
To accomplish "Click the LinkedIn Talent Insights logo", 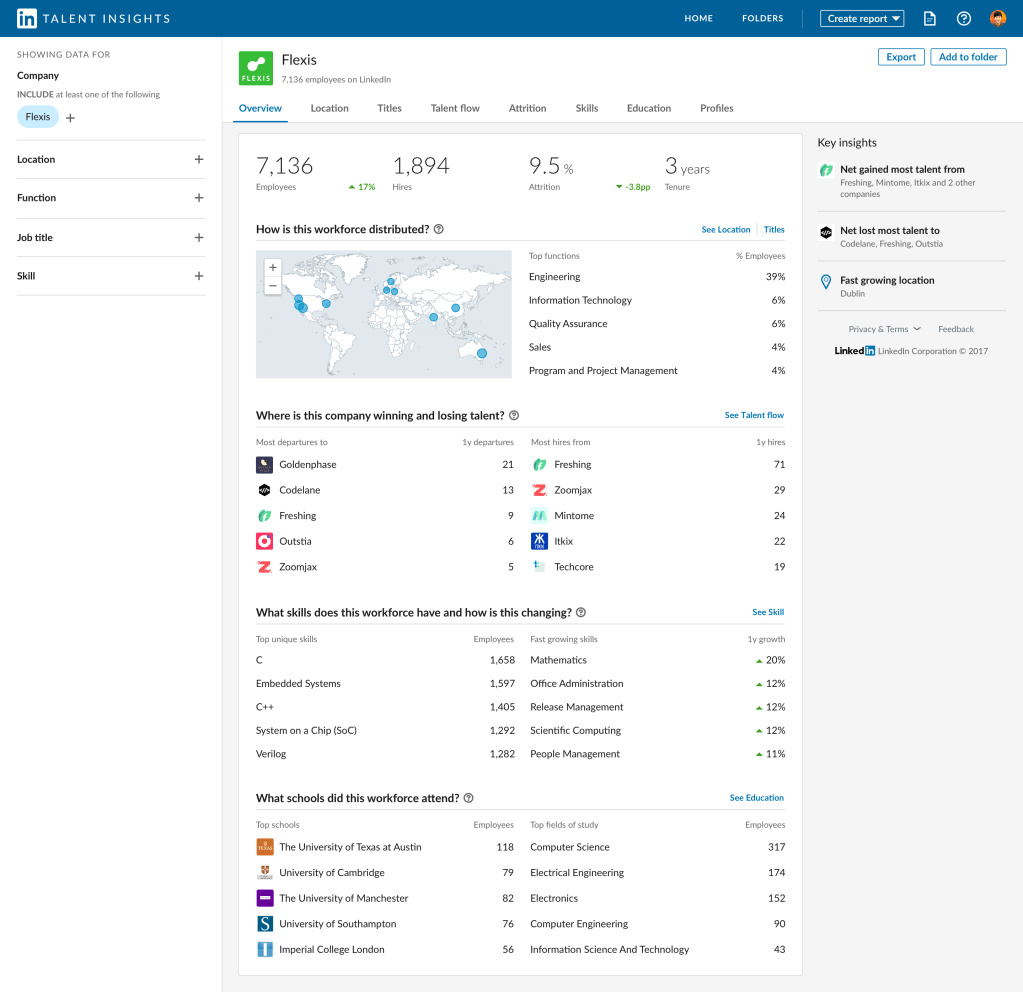I will click(x=92, y=17).
